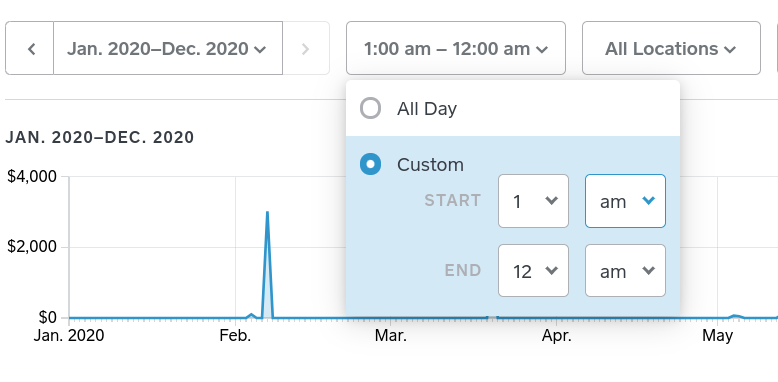Click the blue chevron on START am selector
The image size is (778, 382).
click(x=648, y=200)
